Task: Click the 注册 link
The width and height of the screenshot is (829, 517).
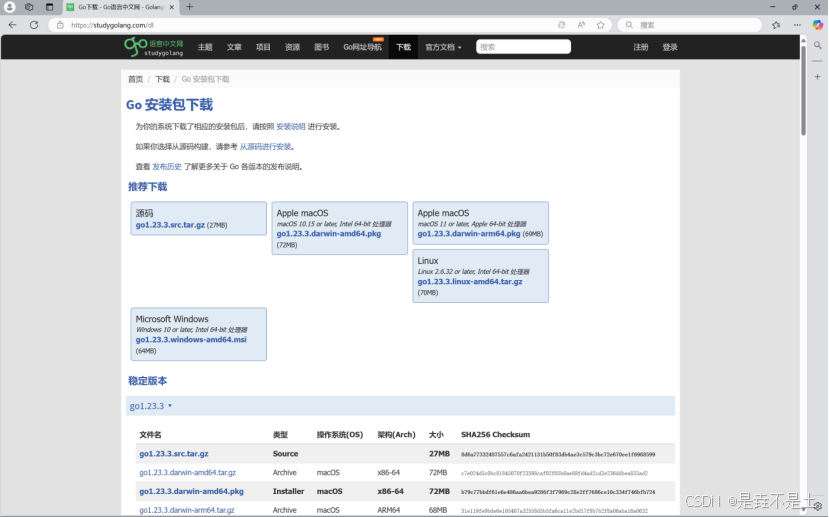Action: pos(641,47)
